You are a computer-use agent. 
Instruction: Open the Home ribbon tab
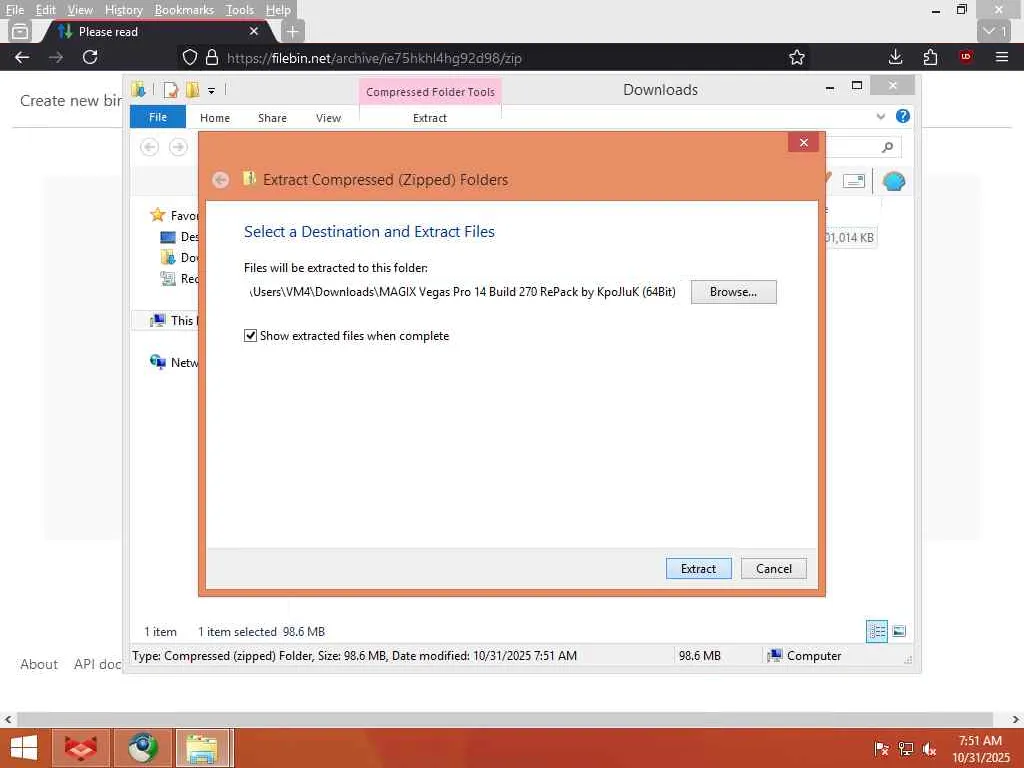click(x=215, y=118)
